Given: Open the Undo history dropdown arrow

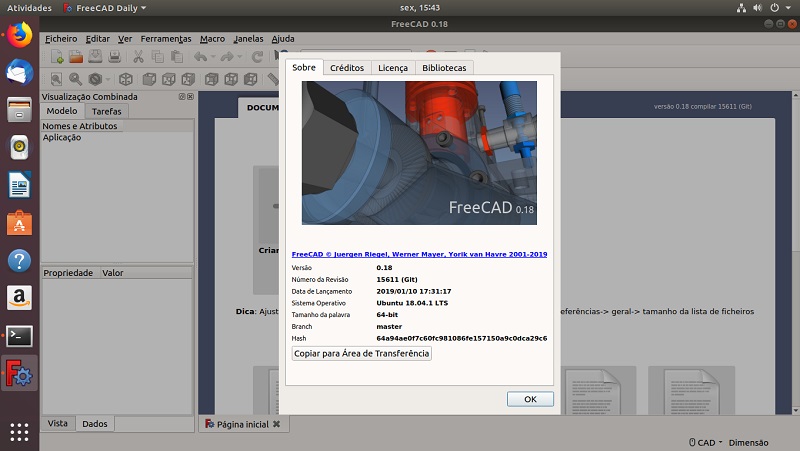Looking at the screenshot, I should pyautogui.click(x=213, y=57).
